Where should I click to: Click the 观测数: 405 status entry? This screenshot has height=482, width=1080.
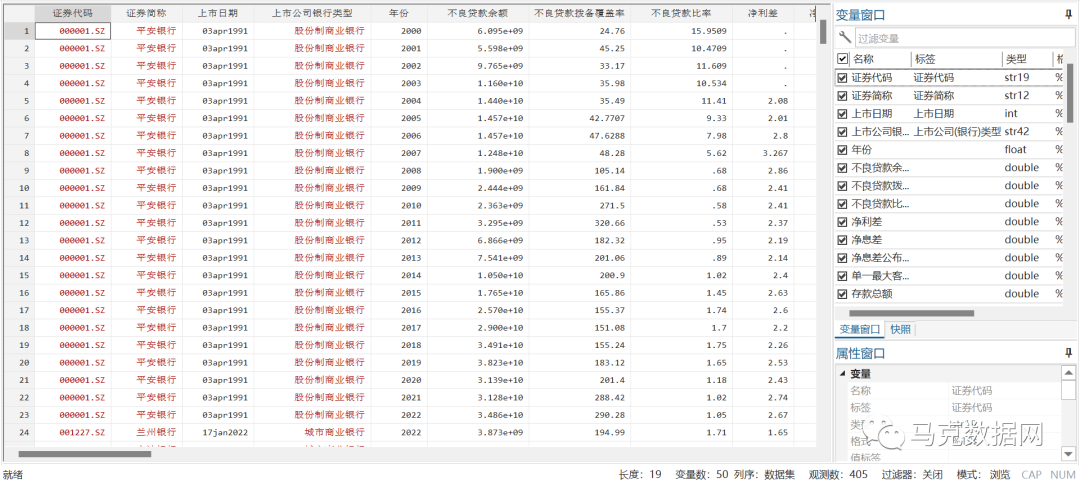(838, 474)
